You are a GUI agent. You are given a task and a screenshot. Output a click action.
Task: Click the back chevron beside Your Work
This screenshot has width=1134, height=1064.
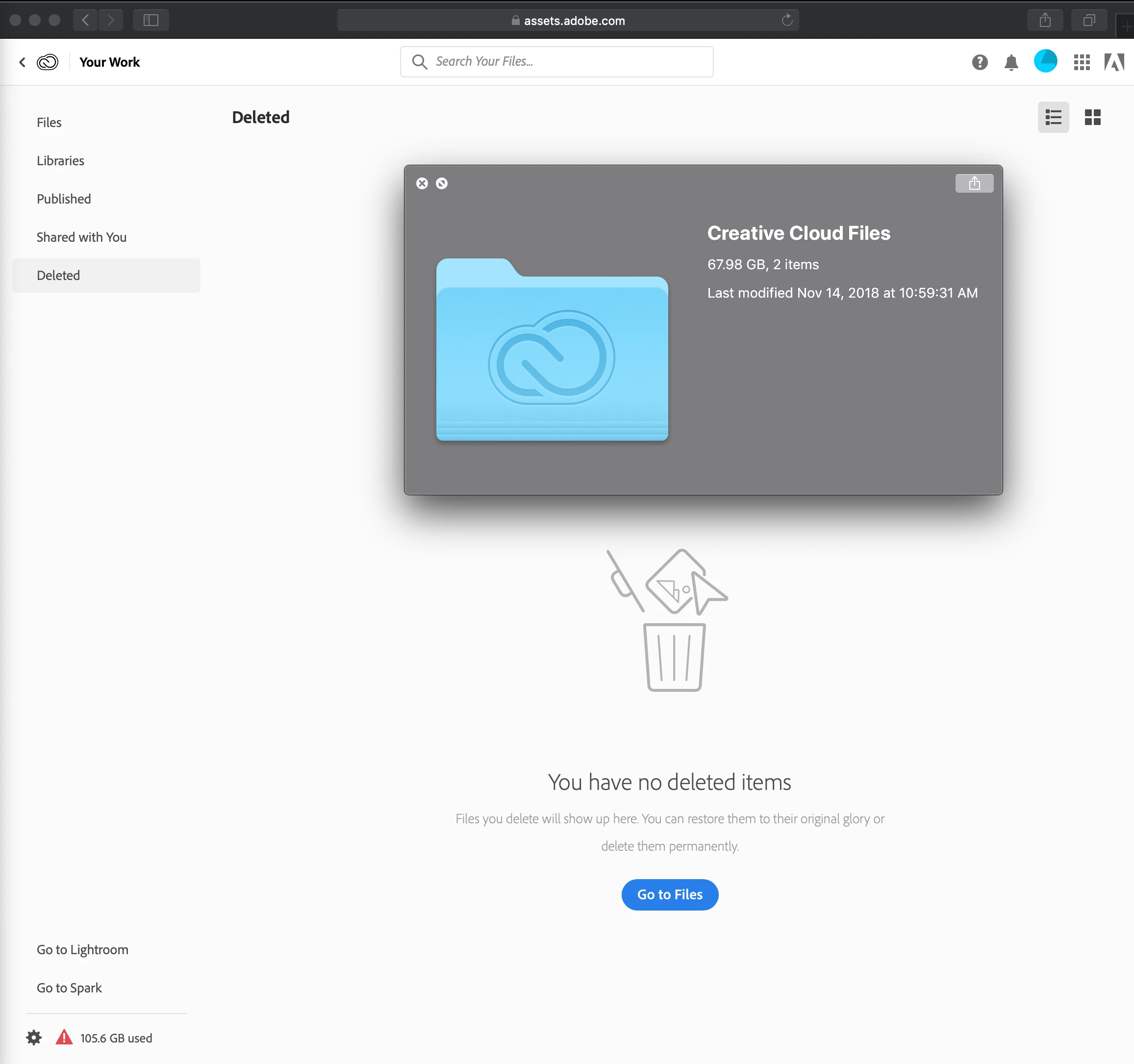[x=22, y=62]
